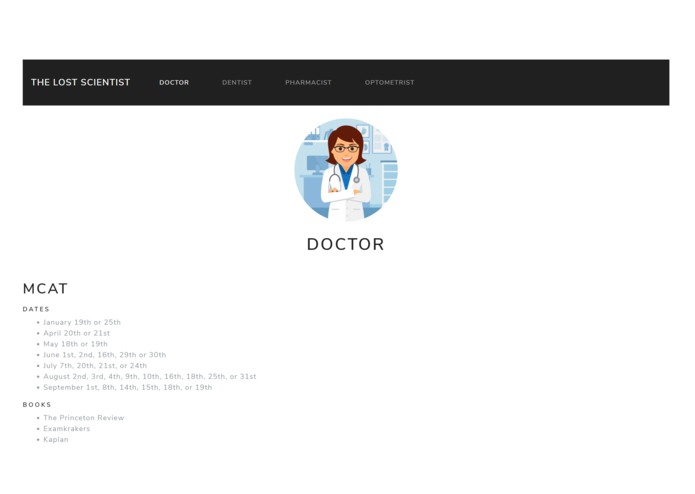Select the April 20th or 21st line

[76, 333]
